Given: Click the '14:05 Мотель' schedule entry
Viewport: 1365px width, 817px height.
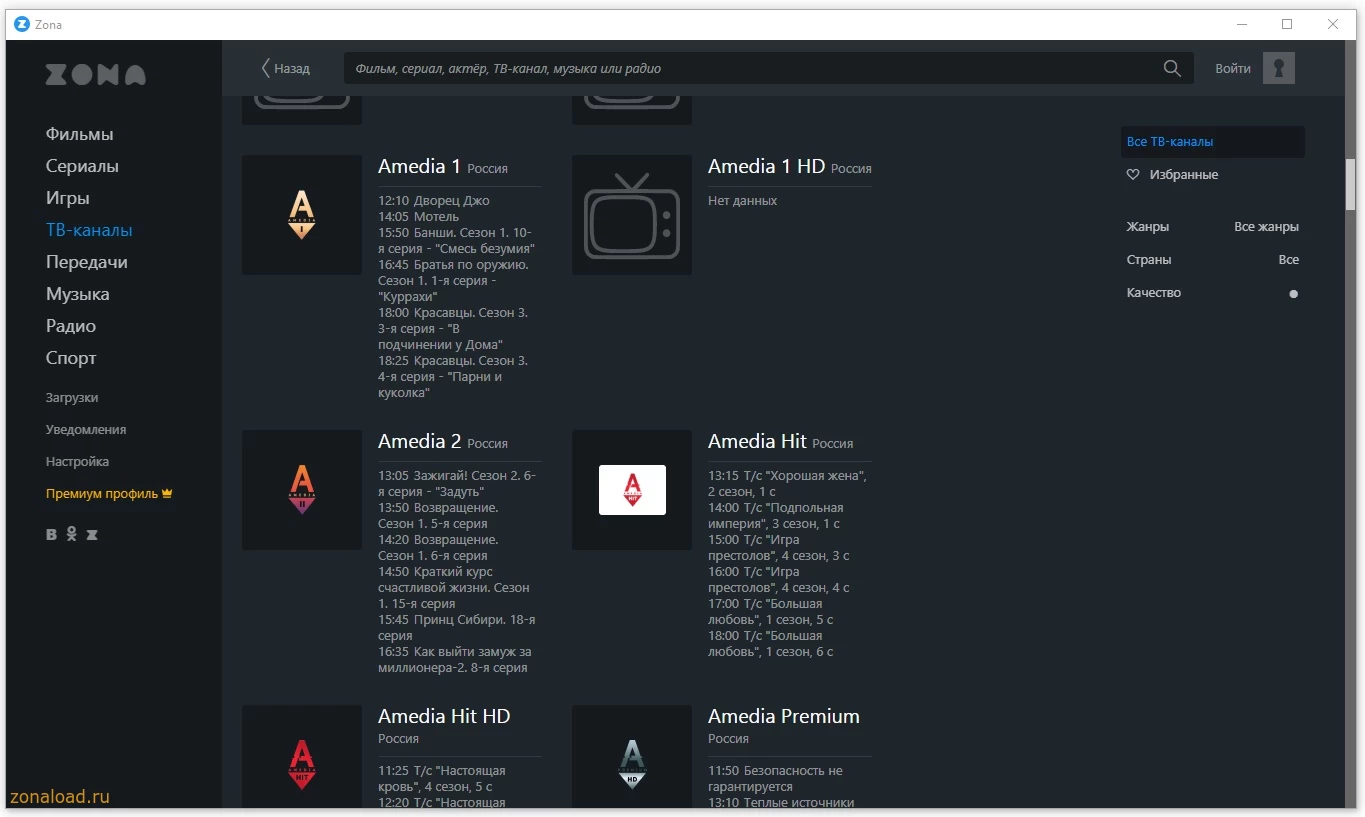Looking at the screenshot, I should 418,217.
